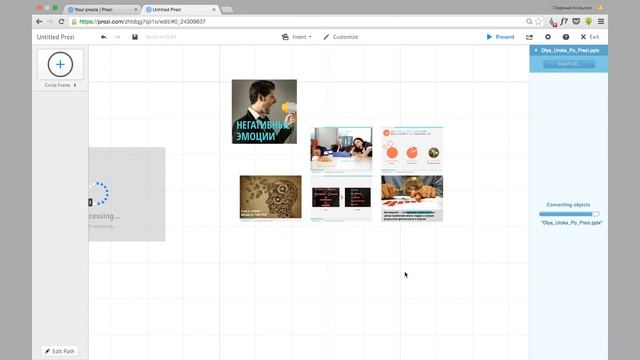This screenshot has height=360, width=640.
Task: Click the Converting objects progress bar
Action: tap(569, 214)
